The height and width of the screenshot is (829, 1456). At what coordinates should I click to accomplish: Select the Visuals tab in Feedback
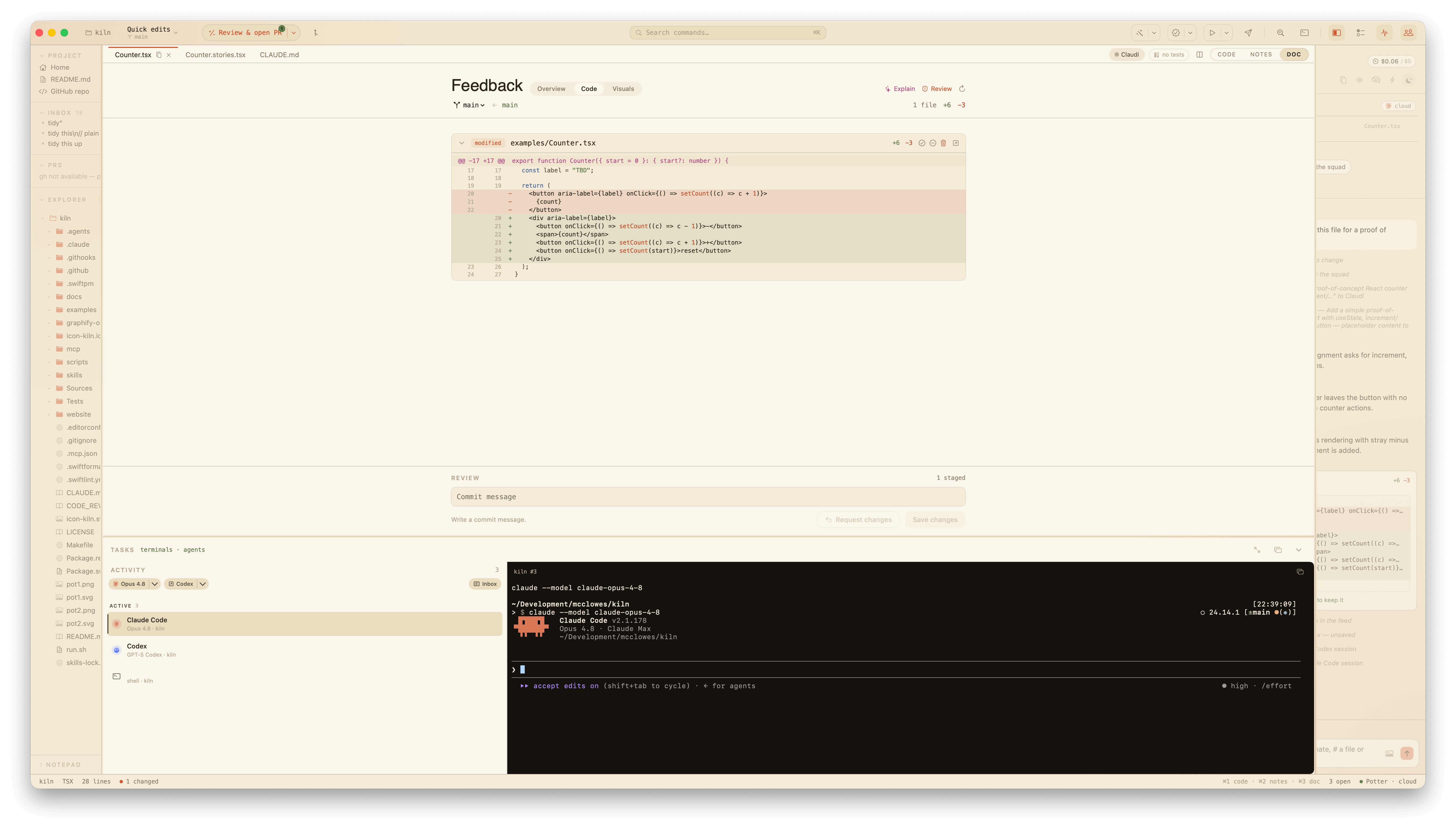coord(622,88)
